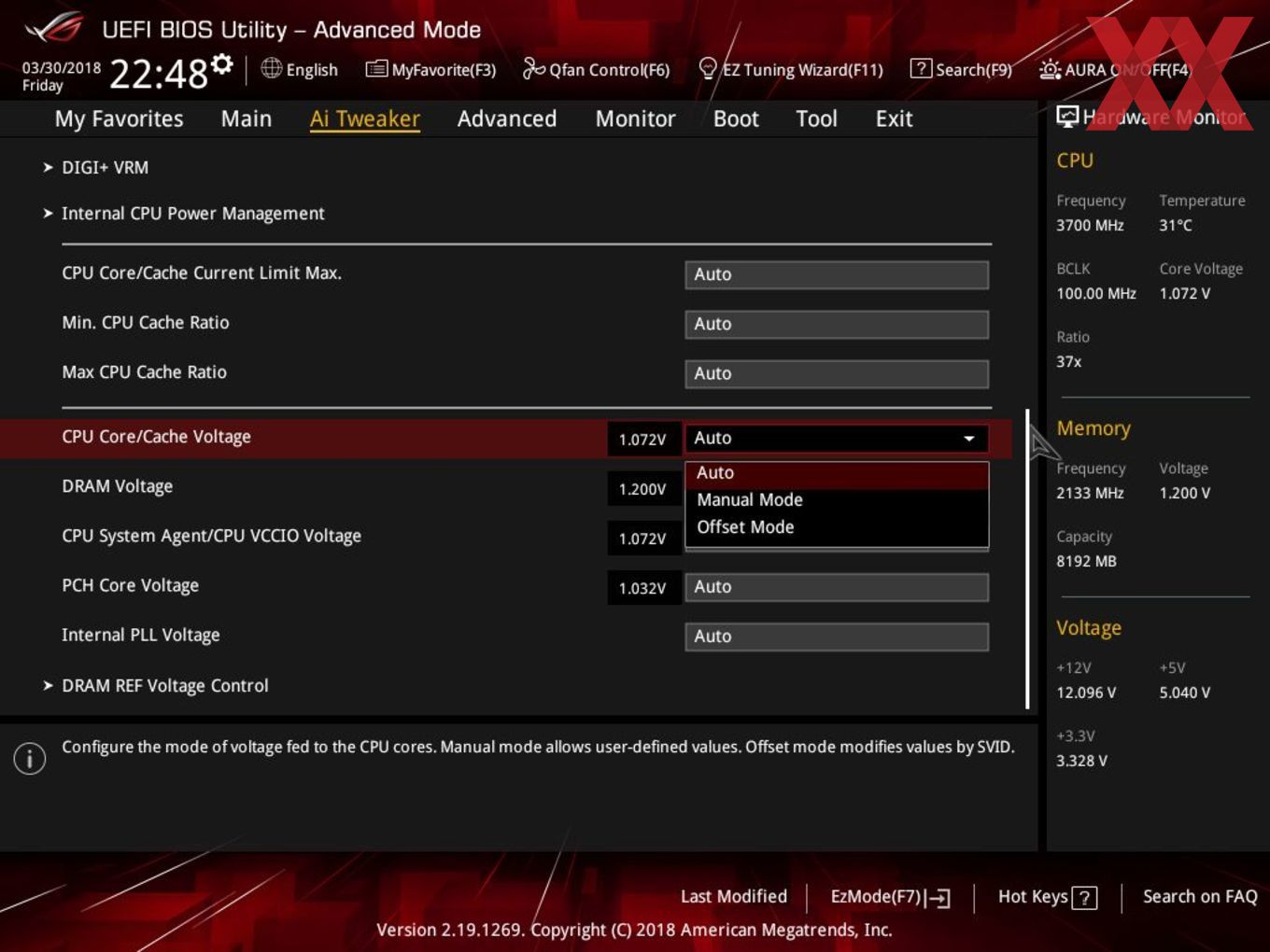
Task: Open CPU Core/Cache Current Limit Max. field
Action: tap(837, 274)
